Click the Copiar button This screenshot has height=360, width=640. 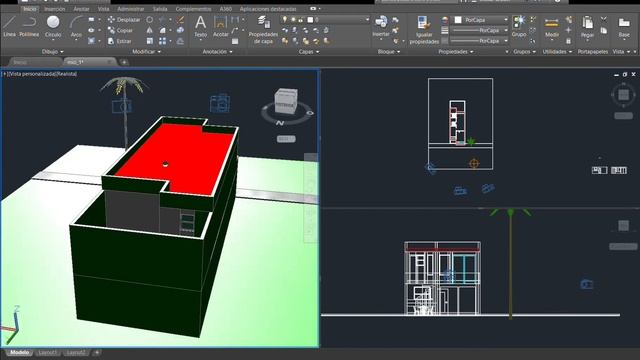[120, 31]
